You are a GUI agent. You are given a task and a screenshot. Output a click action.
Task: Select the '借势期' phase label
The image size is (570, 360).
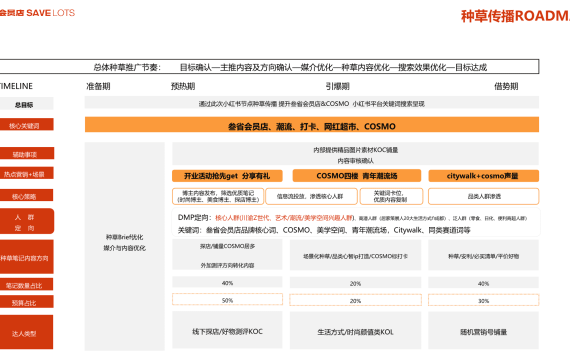506,86
